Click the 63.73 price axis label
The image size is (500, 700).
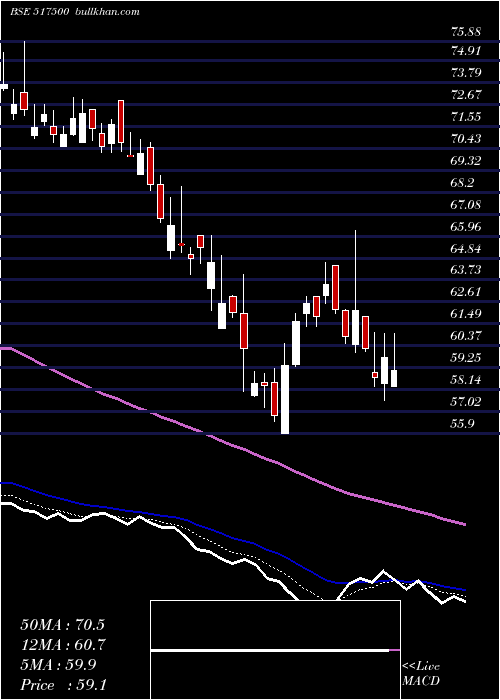(466, 270)
